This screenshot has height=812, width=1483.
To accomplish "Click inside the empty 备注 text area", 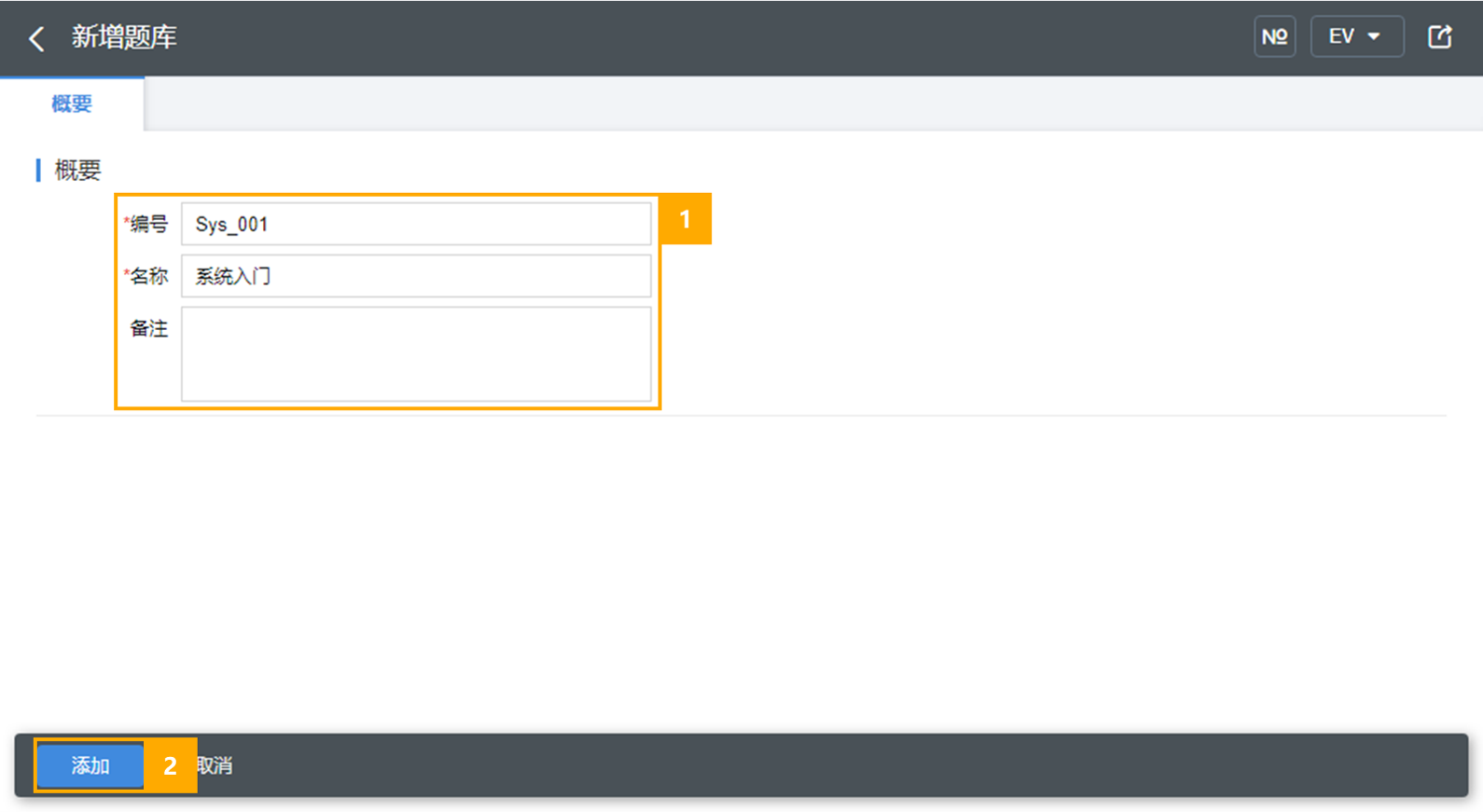I will (416, 354).
